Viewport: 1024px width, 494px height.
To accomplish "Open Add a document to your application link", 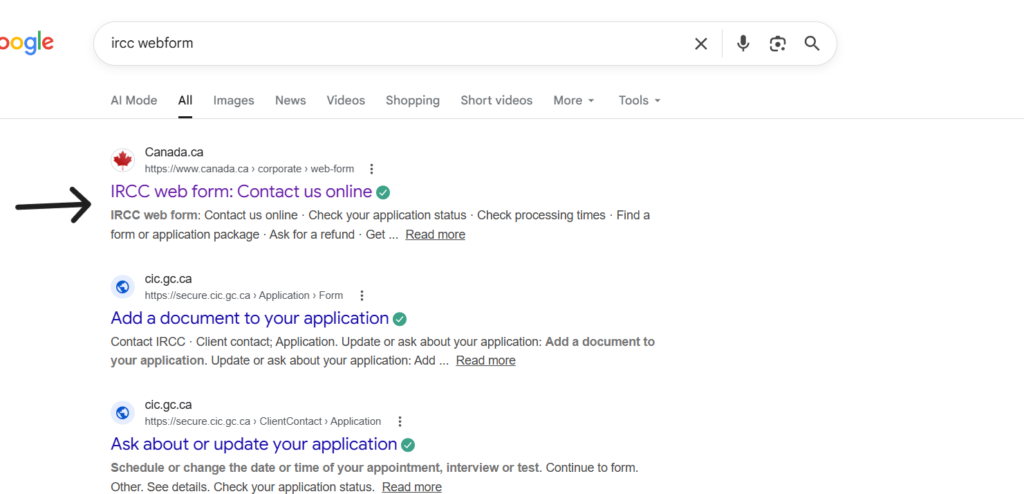I will point(249,318).
